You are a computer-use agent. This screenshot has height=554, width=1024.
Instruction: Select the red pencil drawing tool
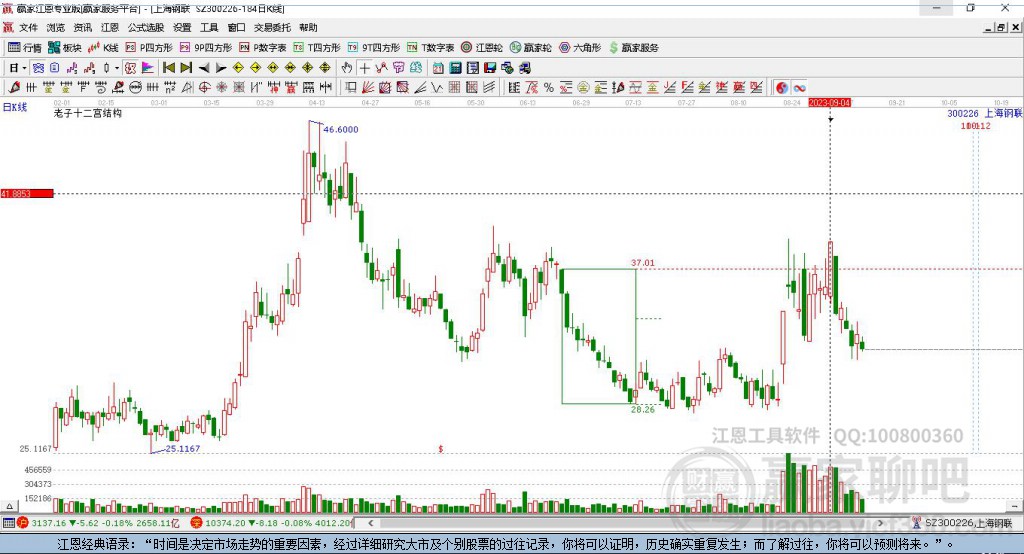pyautogui.click(x=14, y=88)
